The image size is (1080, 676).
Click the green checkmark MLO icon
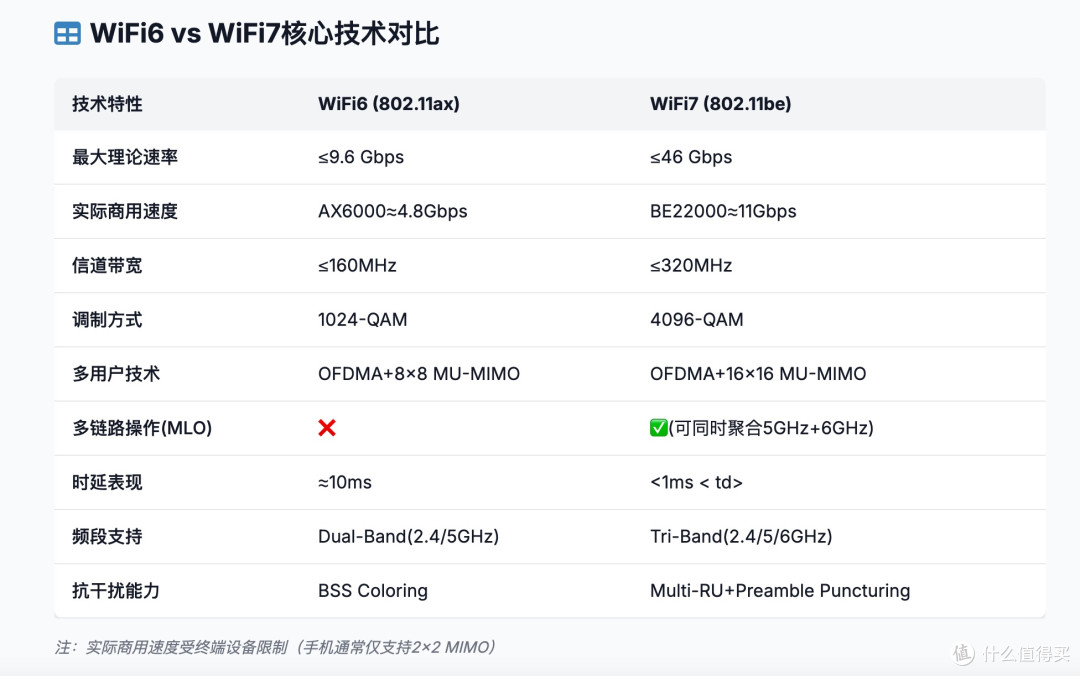click(x=658, y=428)
